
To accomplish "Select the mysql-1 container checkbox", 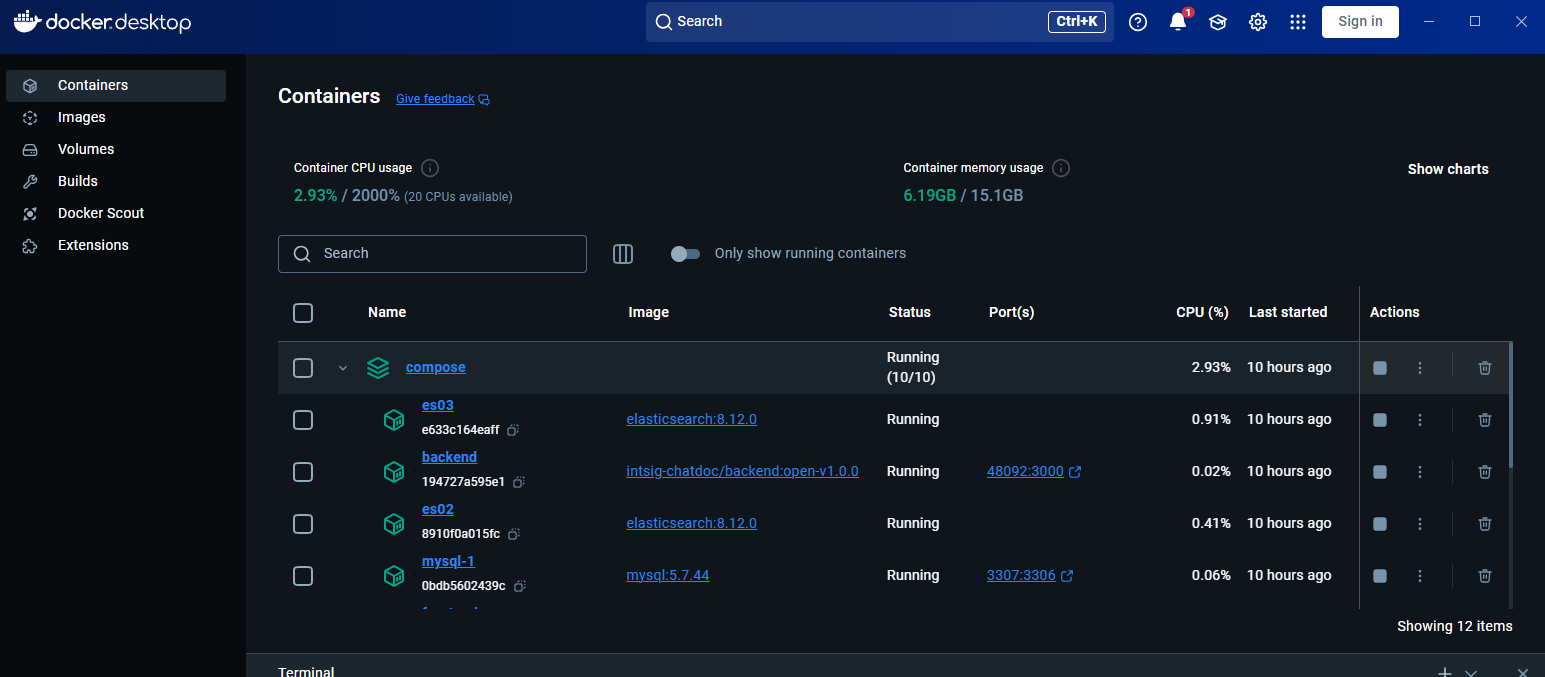I will (303, 576).
